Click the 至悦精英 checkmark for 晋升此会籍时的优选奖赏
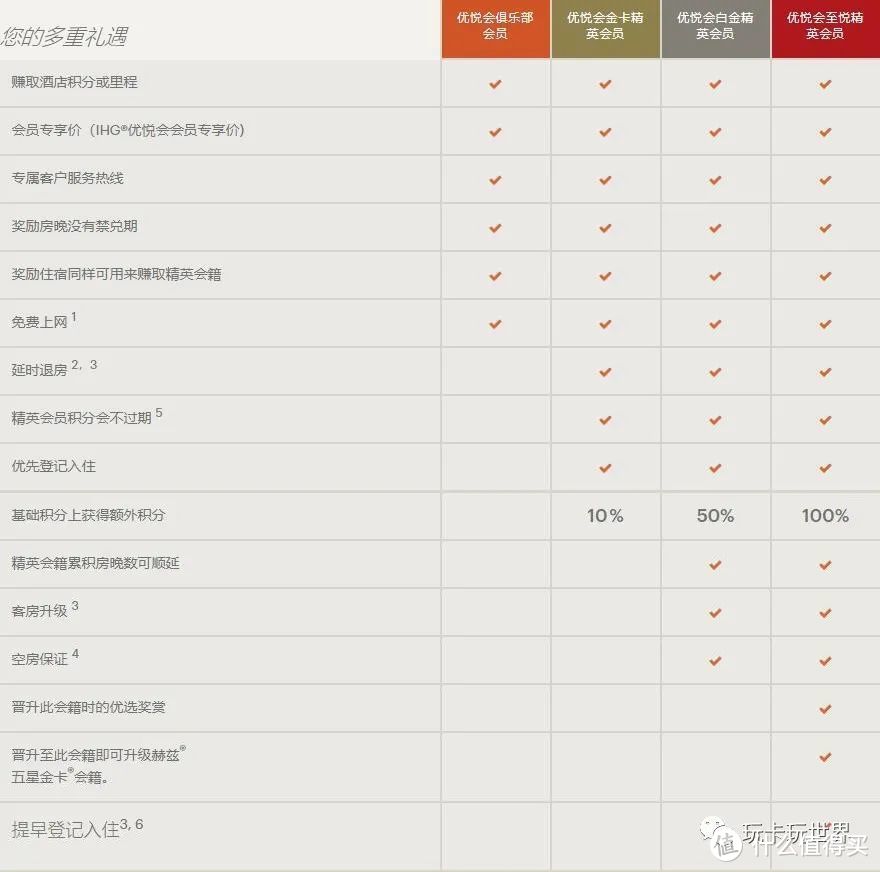 pyautogui.click(x=825, y=709)
